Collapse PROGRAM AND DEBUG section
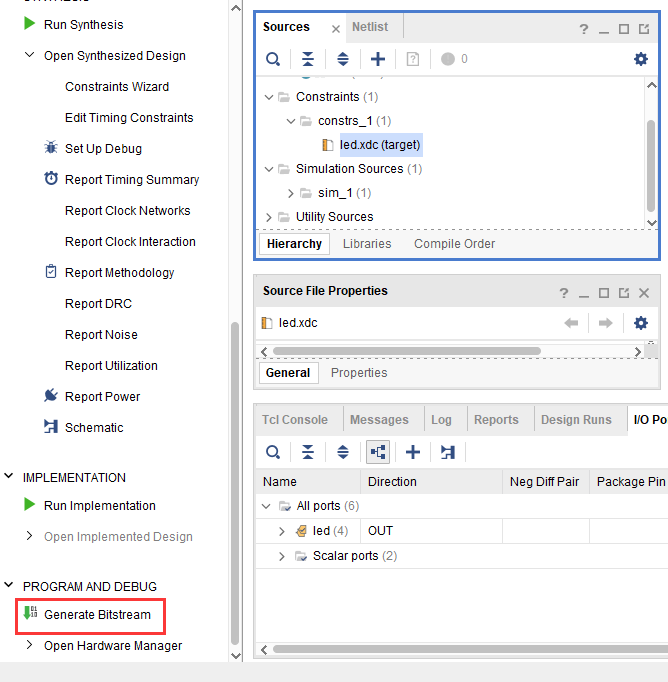This screenshot has height=682, width=668. pyautogui.click(x=8, y=585)
